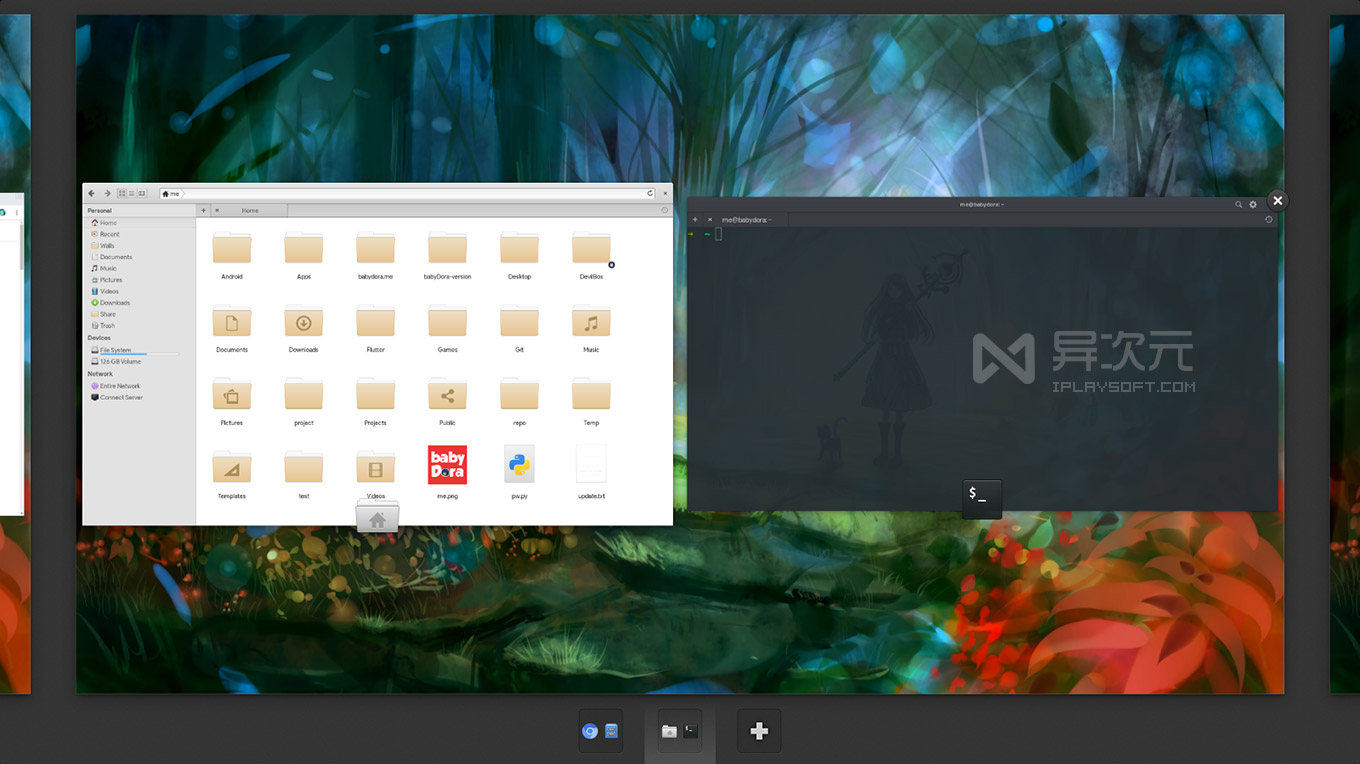Select the pw.py Python file
1360x764 pixels.
(x=519, y=464)
